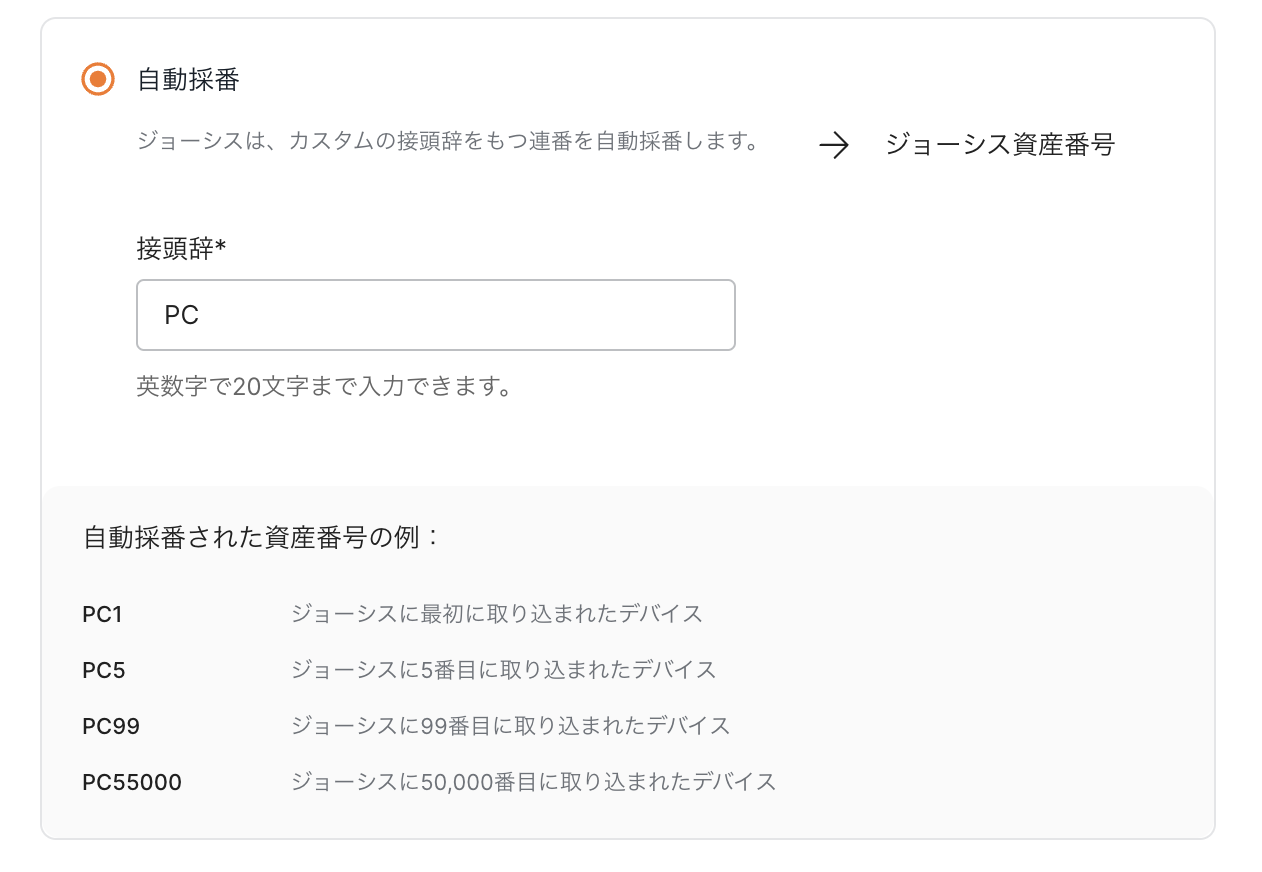Click the 99番目に取り込まれたデバイス description
The image size is (1262, 872).
pos(511,725)
